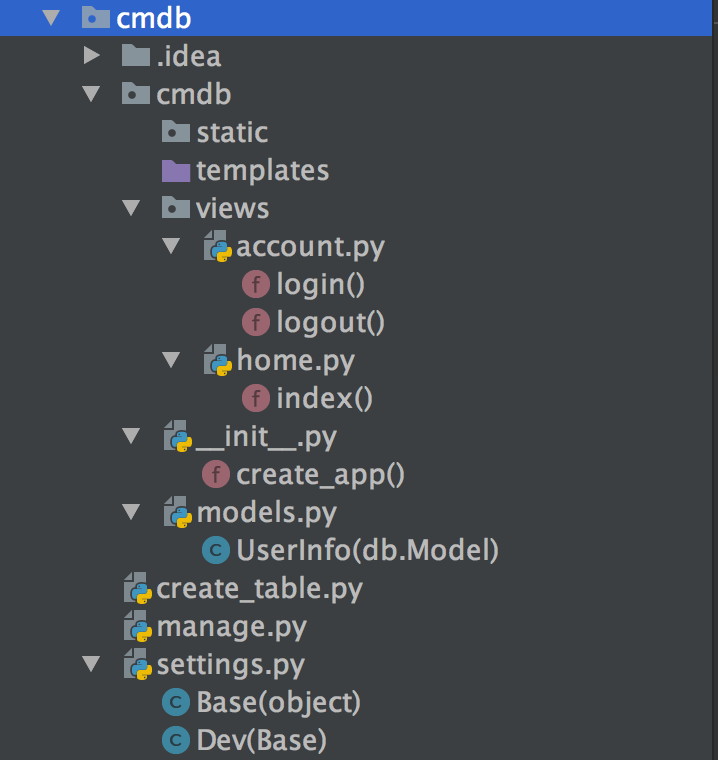Collapse the root cmdb project arrow
The width and height of the screenshot is (718, 760).
(x=52, y=18)
